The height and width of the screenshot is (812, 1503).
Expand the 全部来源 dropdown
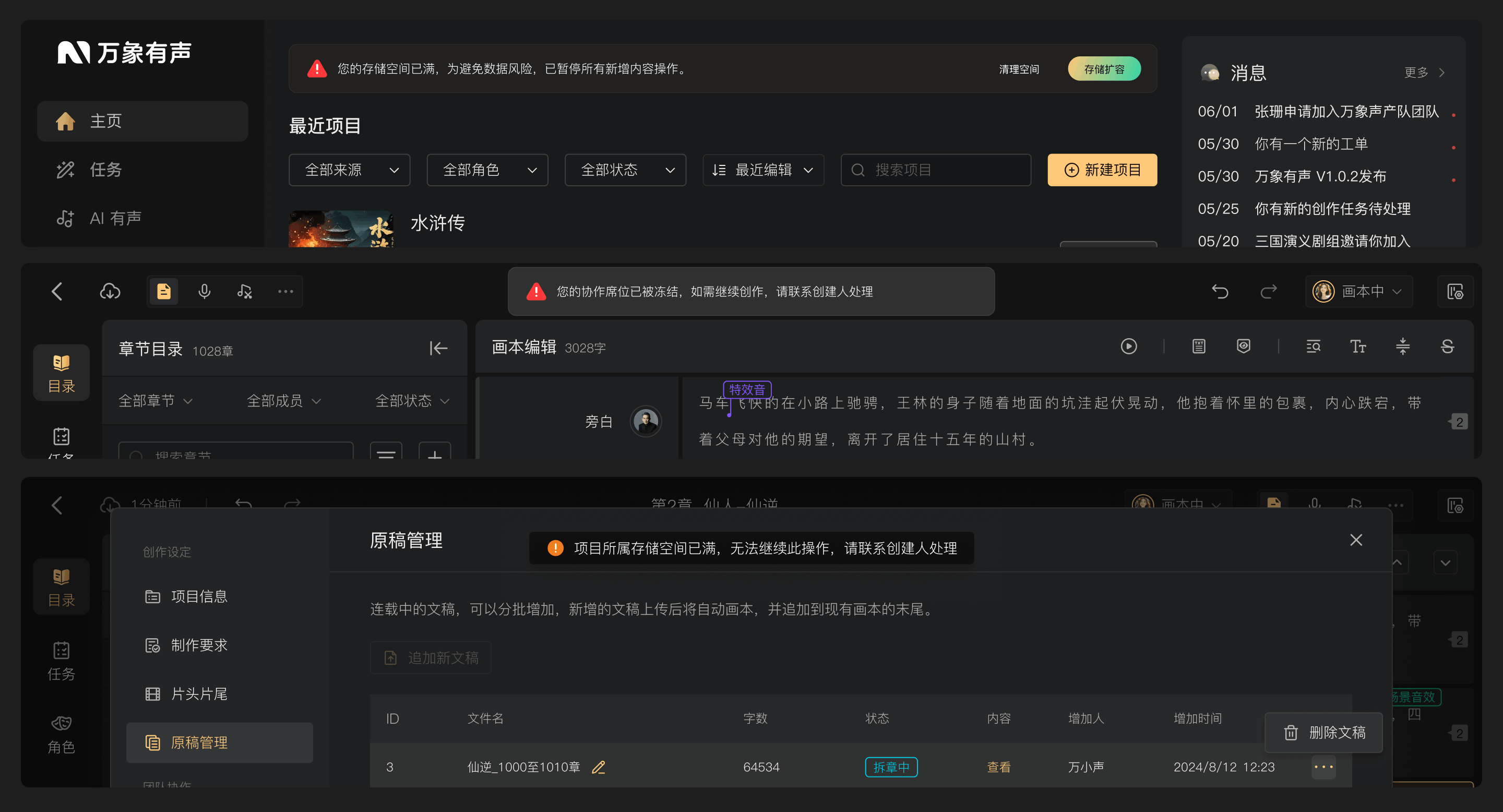tap(350, 170)
